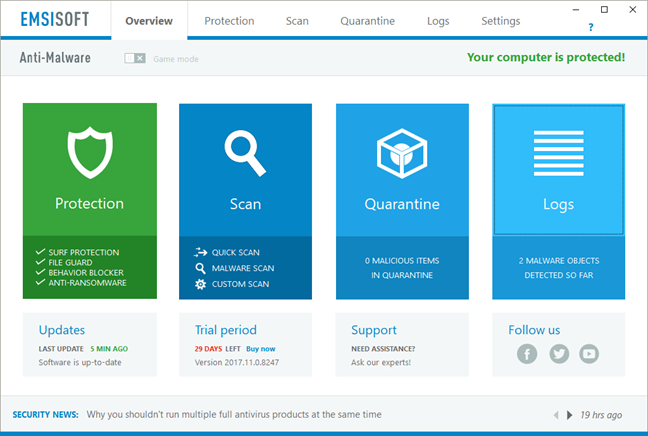Click the SECURITY NEWS label
This screenshot has width=648, height=436.
(45, 415)
